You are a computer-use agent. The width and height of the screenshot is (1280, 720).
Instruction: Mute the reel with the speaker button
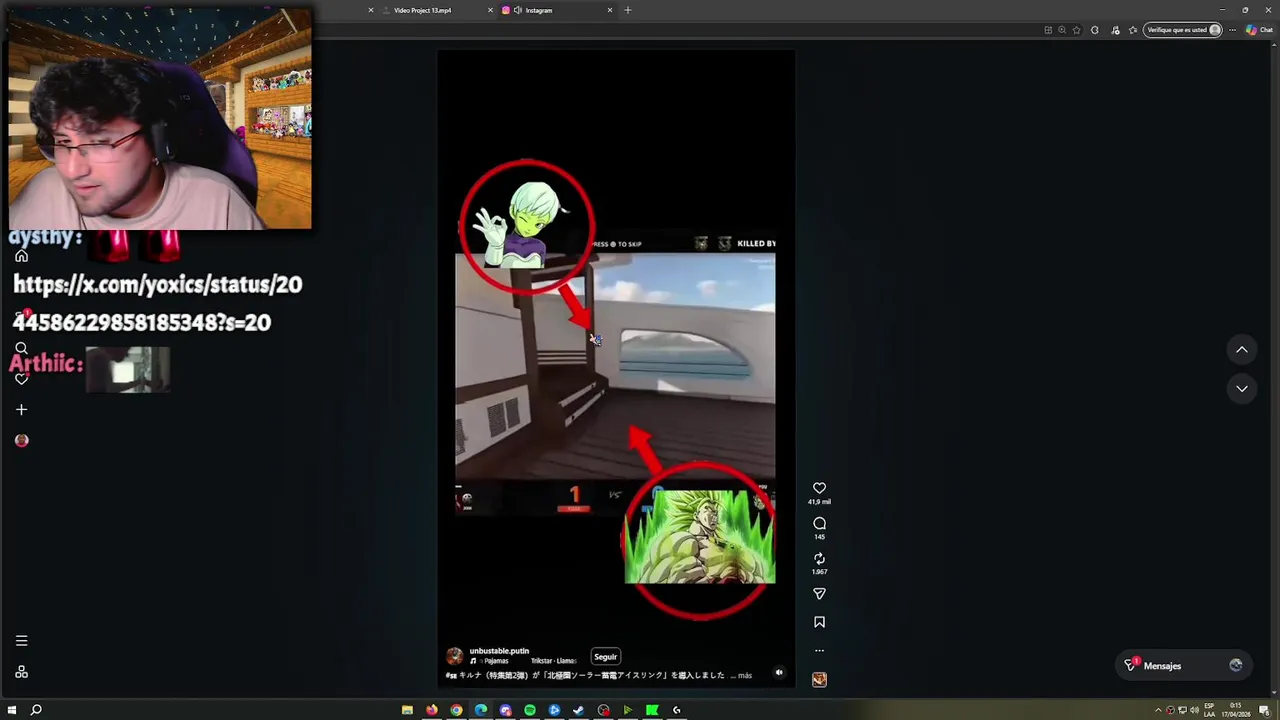point(779,673)
